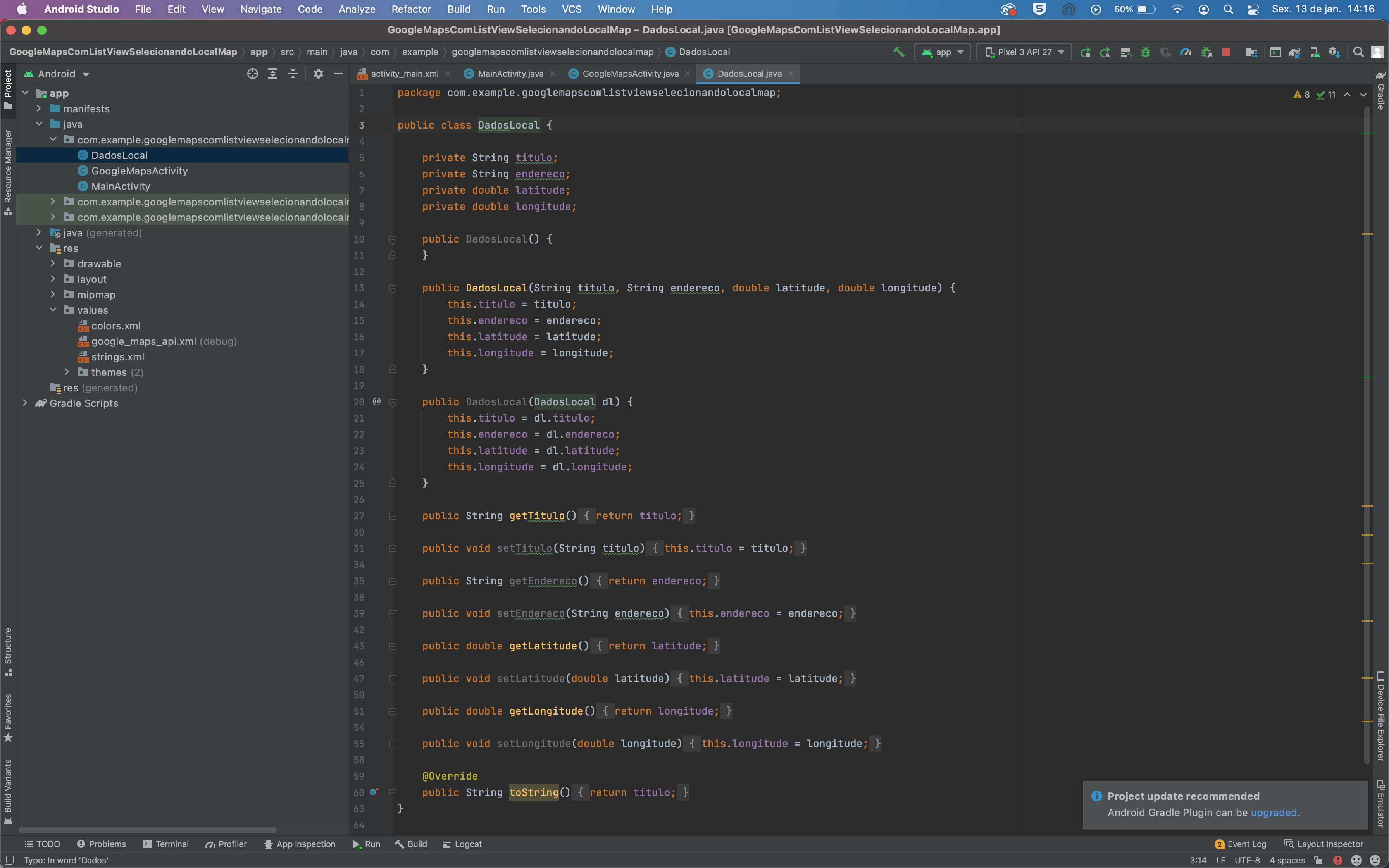Open Search Everywhere with magnifier icon
The width and height of the screenshot is (1389, 868).
pyautogui.click(x=1359, y=52)
